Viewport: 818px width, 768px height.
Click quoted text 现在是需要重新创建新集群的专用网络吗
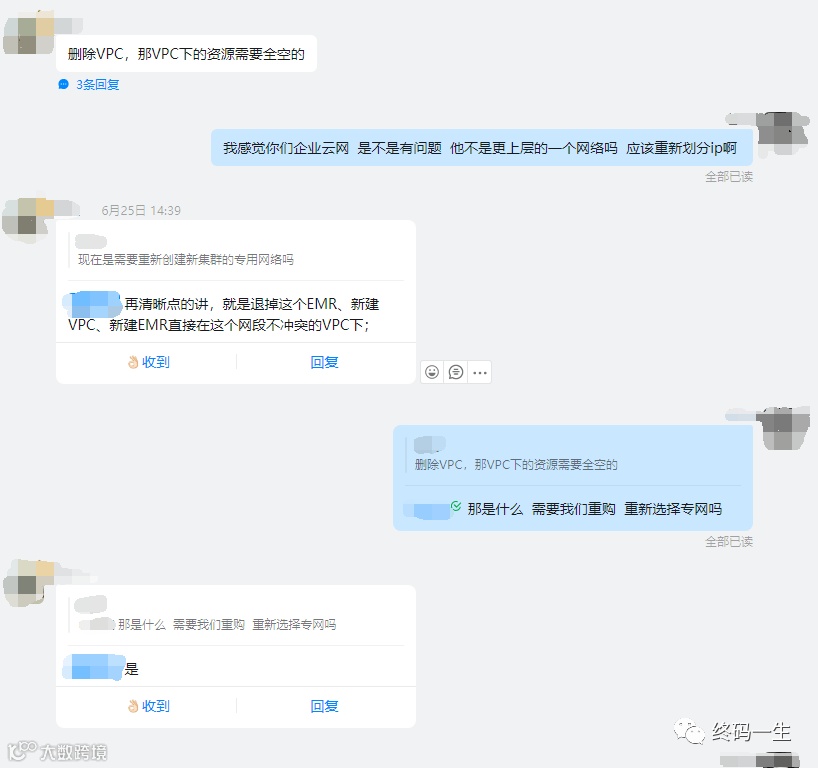(186, 259)
